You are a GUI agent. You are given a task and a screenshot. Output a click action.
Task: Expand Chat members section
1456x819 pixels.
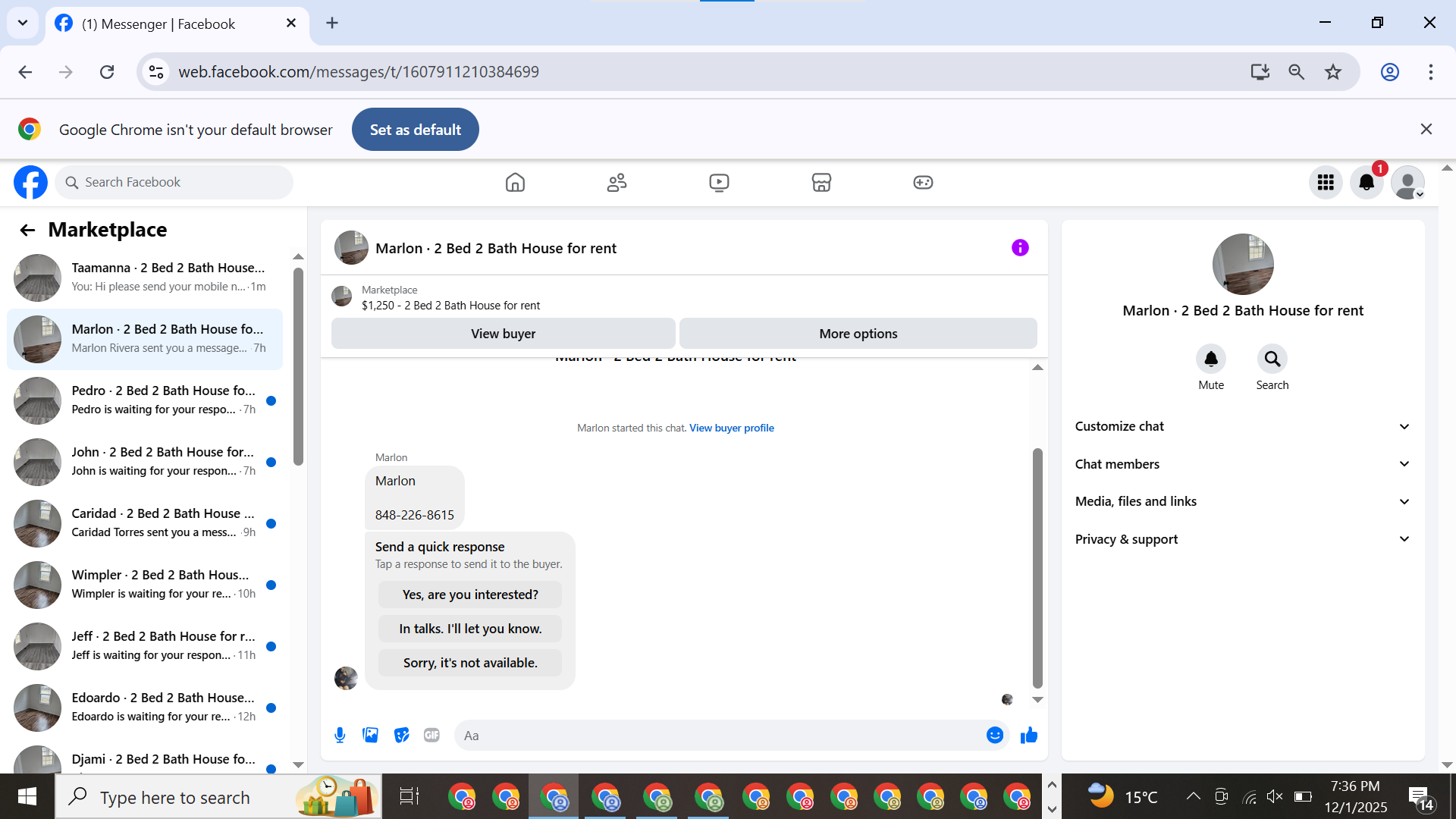tap(1242, 464)
